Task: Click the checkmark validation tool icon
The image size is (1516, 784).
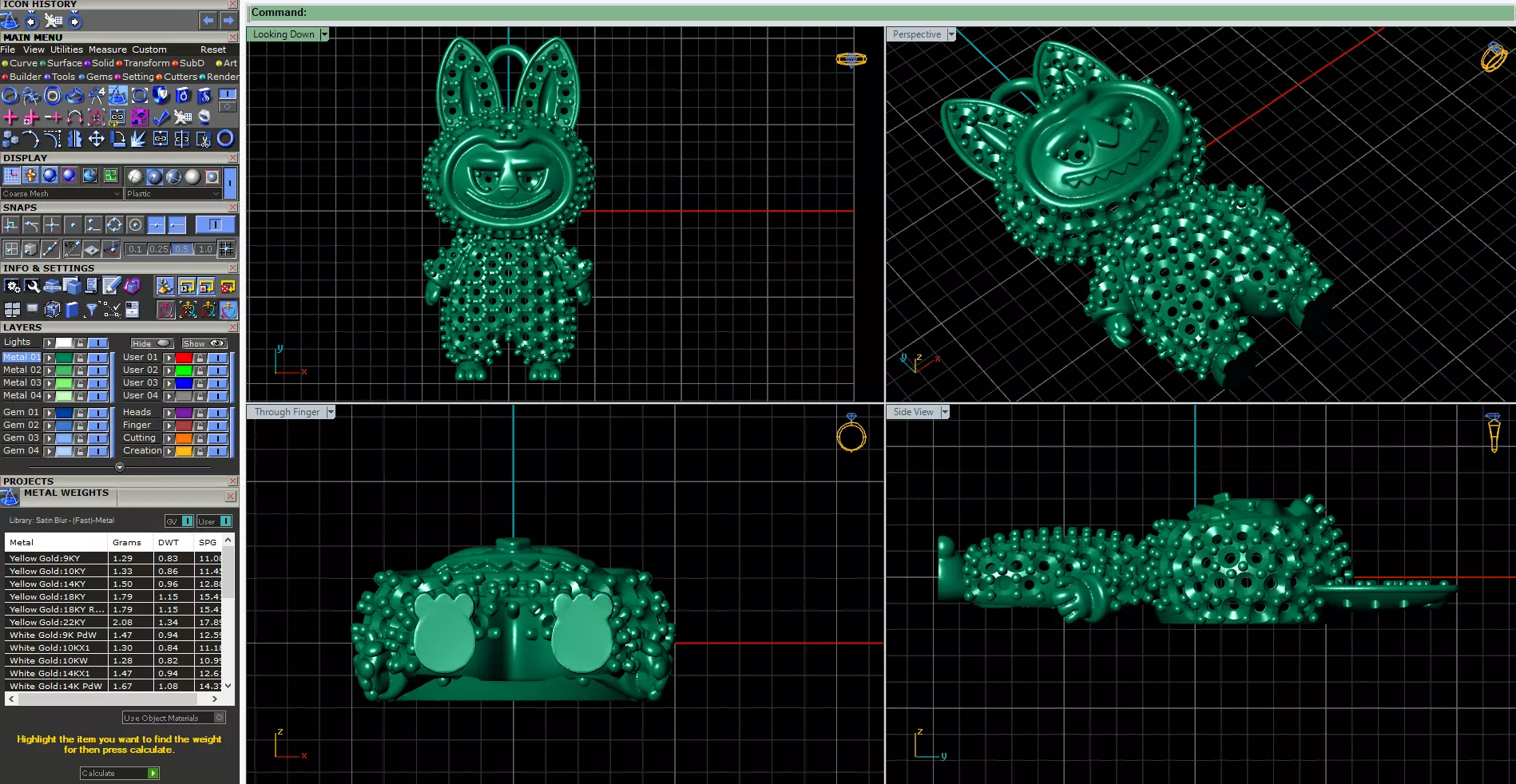Action: coord(161,117)
